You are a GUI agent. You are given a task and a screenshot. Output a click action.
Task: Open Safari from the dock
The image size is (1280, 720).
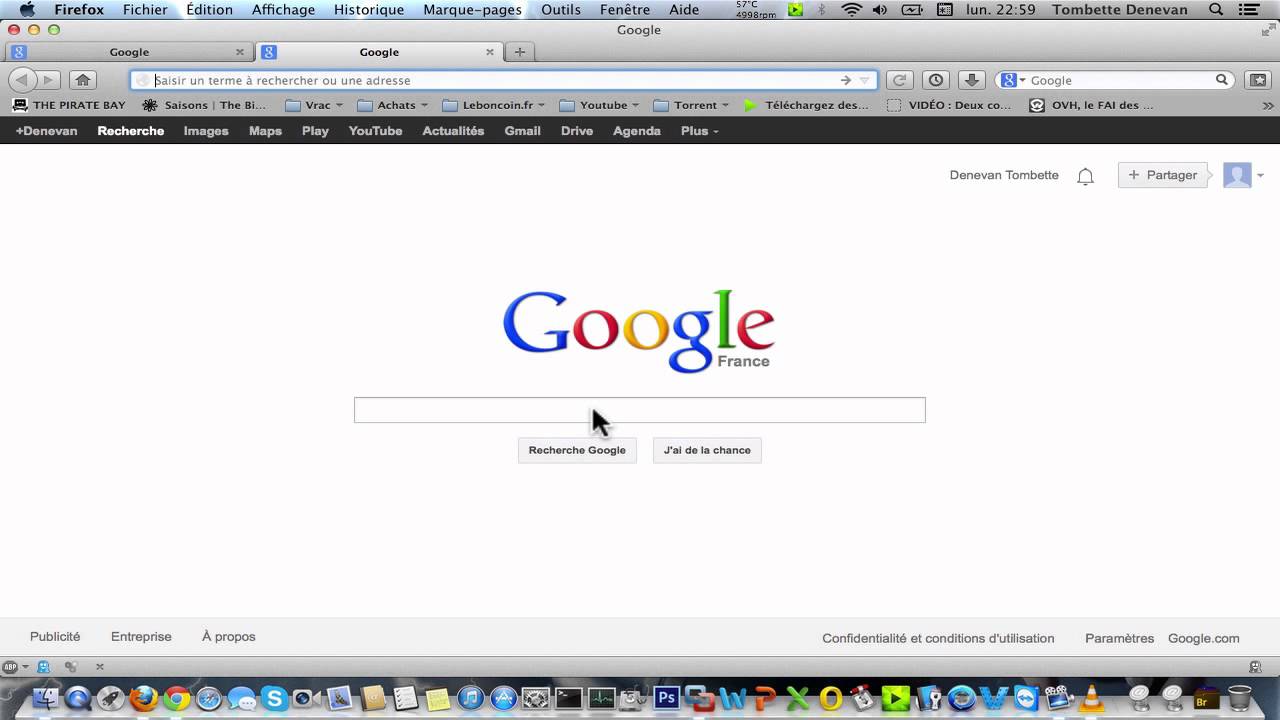[209, 699]
